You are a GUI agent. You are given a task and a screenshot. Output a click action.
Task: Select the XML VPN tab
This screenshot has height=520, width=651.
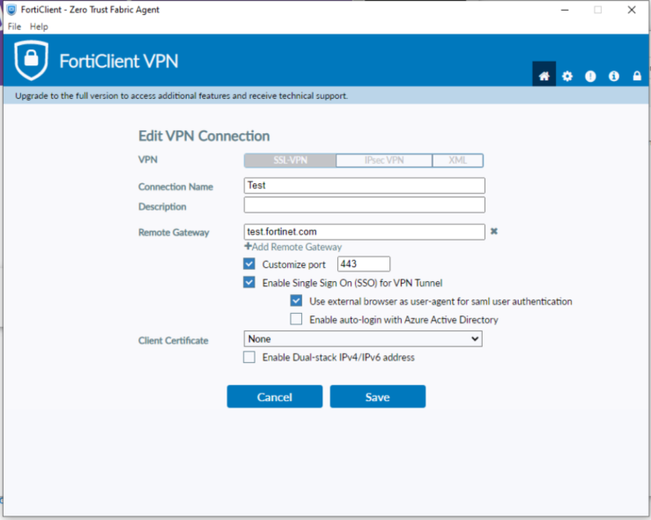[x=457, y=160]
